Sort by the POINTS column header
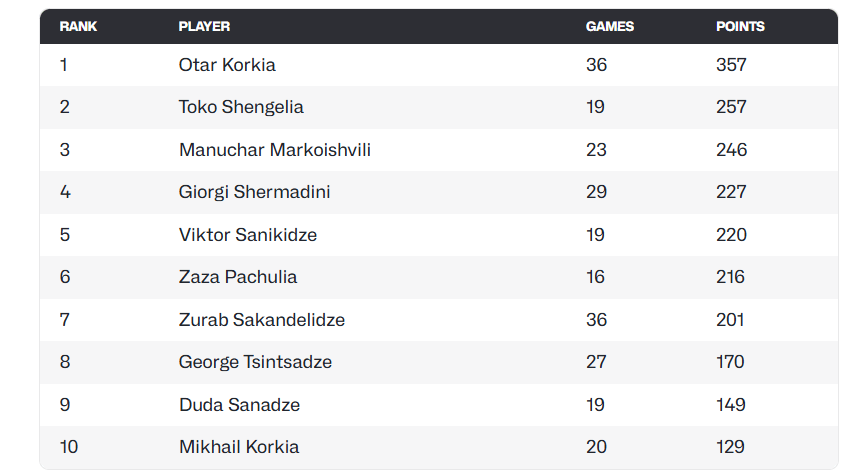The image size is (854, 476). click(x=740, y=27)
